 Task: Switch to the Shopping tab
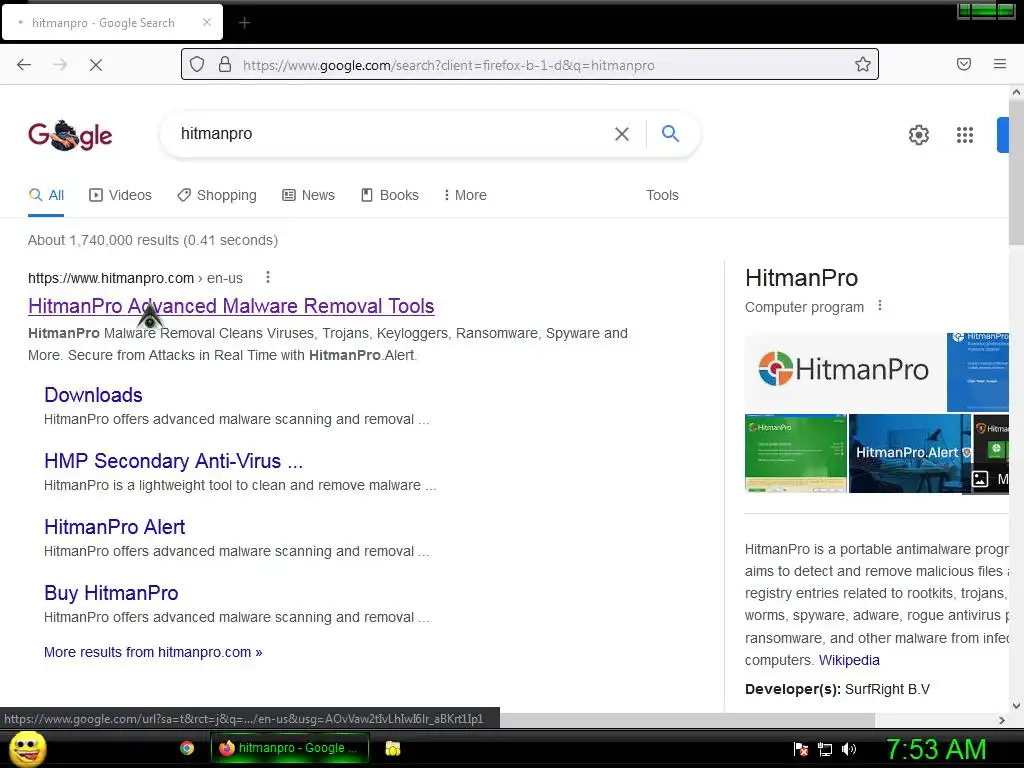pyautogui.click(x=217, y=195)
